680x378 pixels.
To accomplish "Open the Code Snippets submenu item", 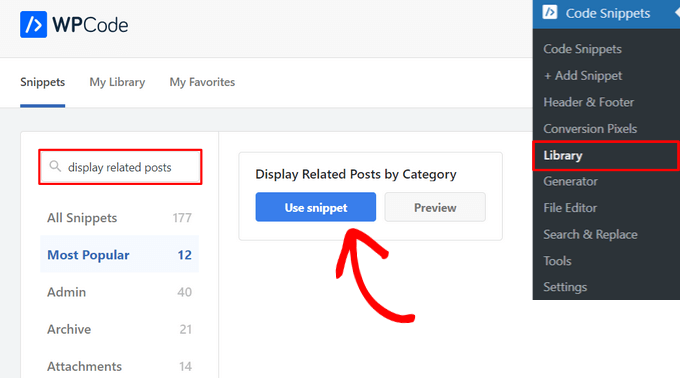I will (x=582, y=49).
